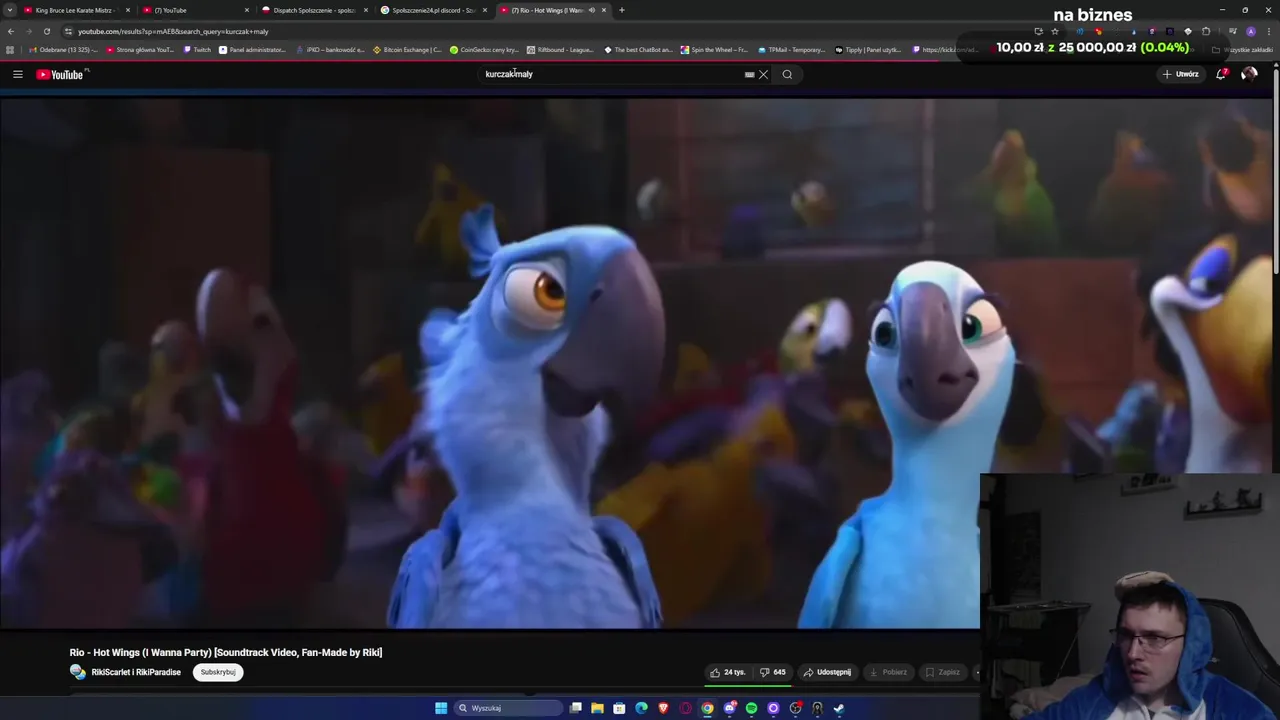Open the Odebrane Gmail bookmark
Image resolution: width=1280 pixels, height=720 pixels.
coord(63,50)
